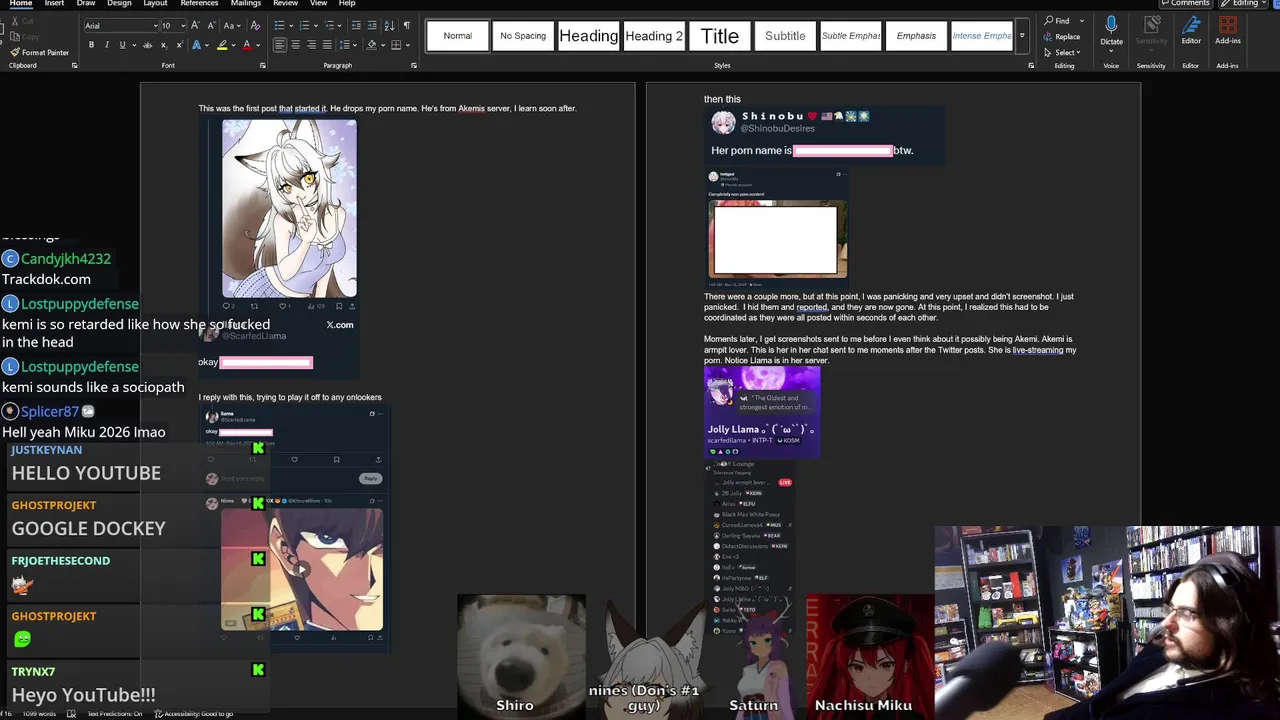1280x720 pixels.
Task: Apply yellow text highlight color
Action: click(221, 45)
